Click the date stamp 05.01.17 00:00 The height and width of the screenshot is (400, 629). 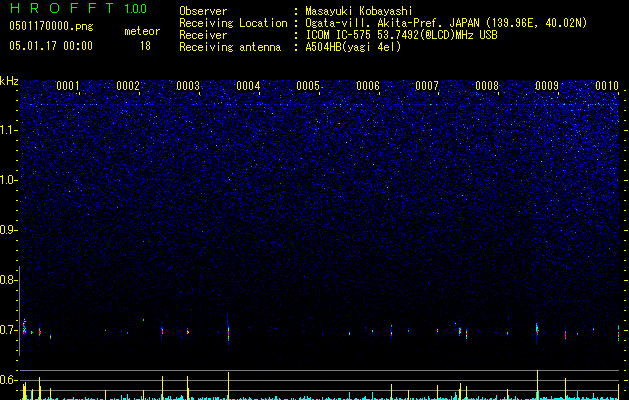point(51,46)
